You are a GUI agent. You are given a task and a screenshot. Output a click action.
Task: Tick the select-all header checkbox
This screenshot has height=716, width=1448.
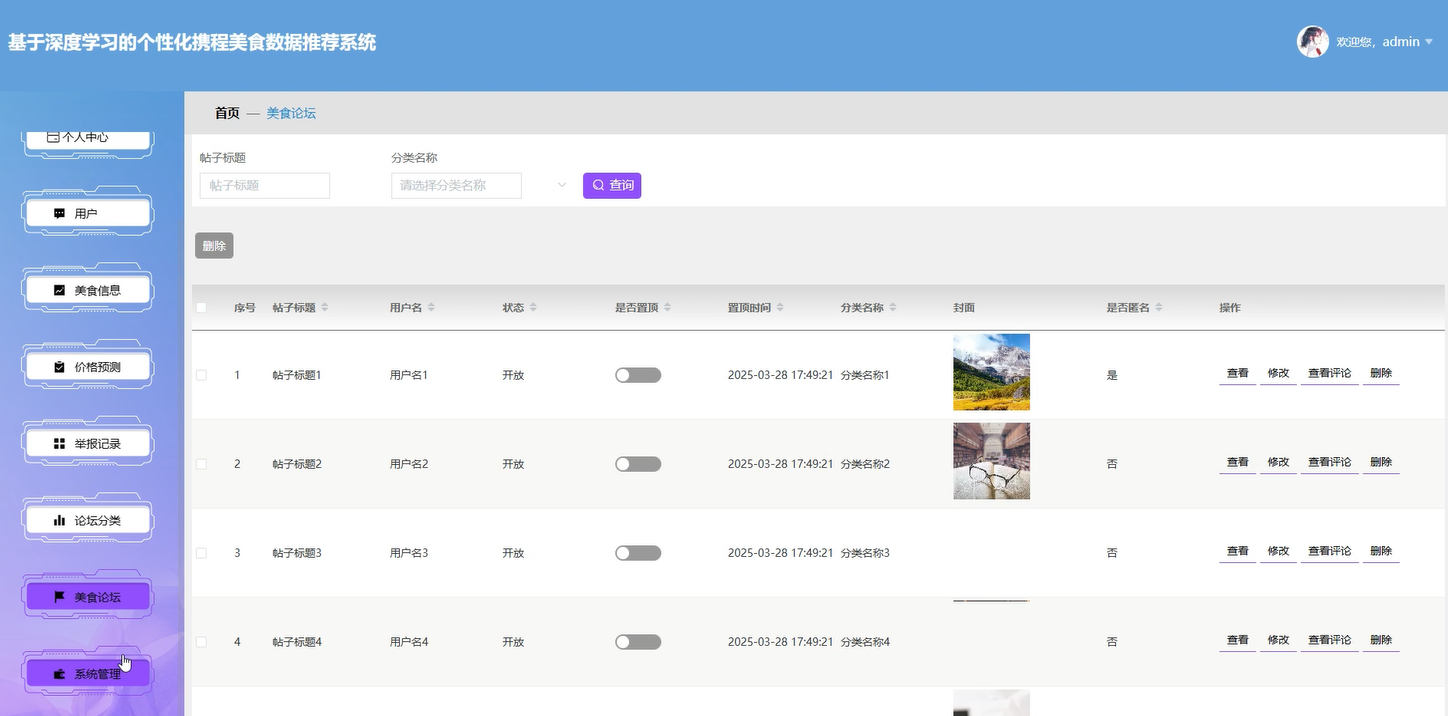pos(201,308)
